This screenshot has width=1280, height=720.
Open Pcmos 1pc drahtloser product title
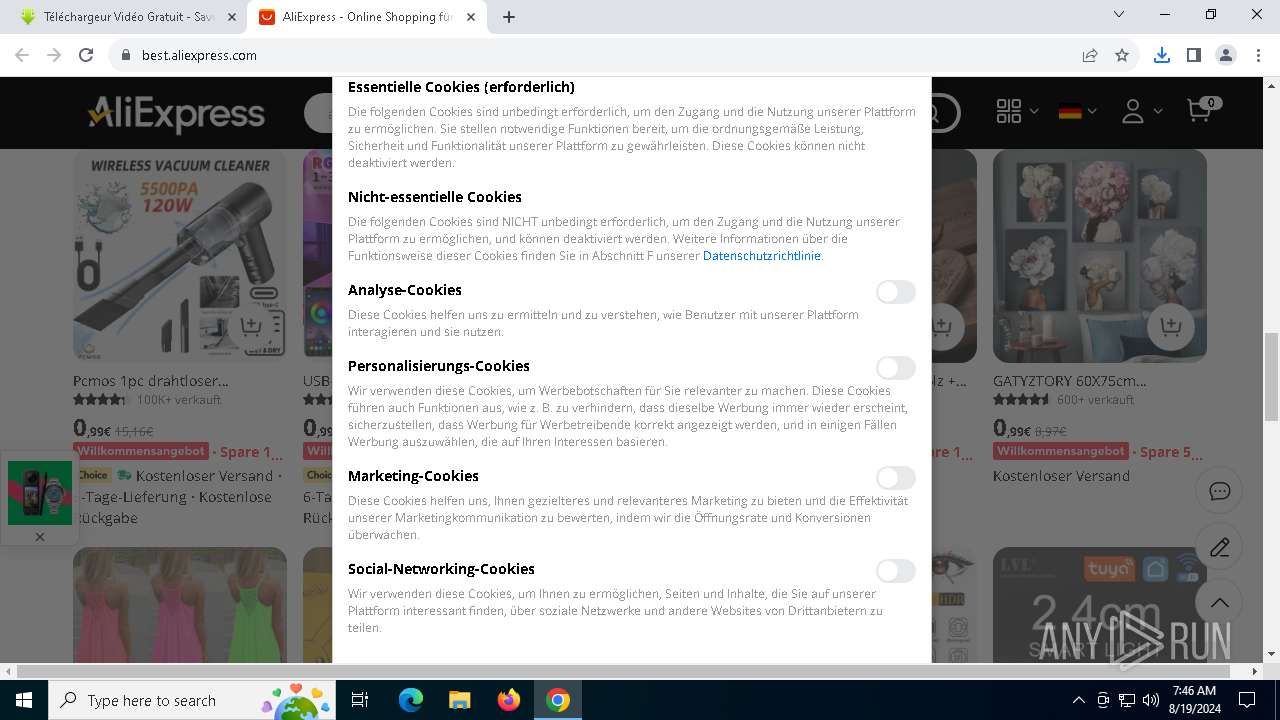click(151, 381)
